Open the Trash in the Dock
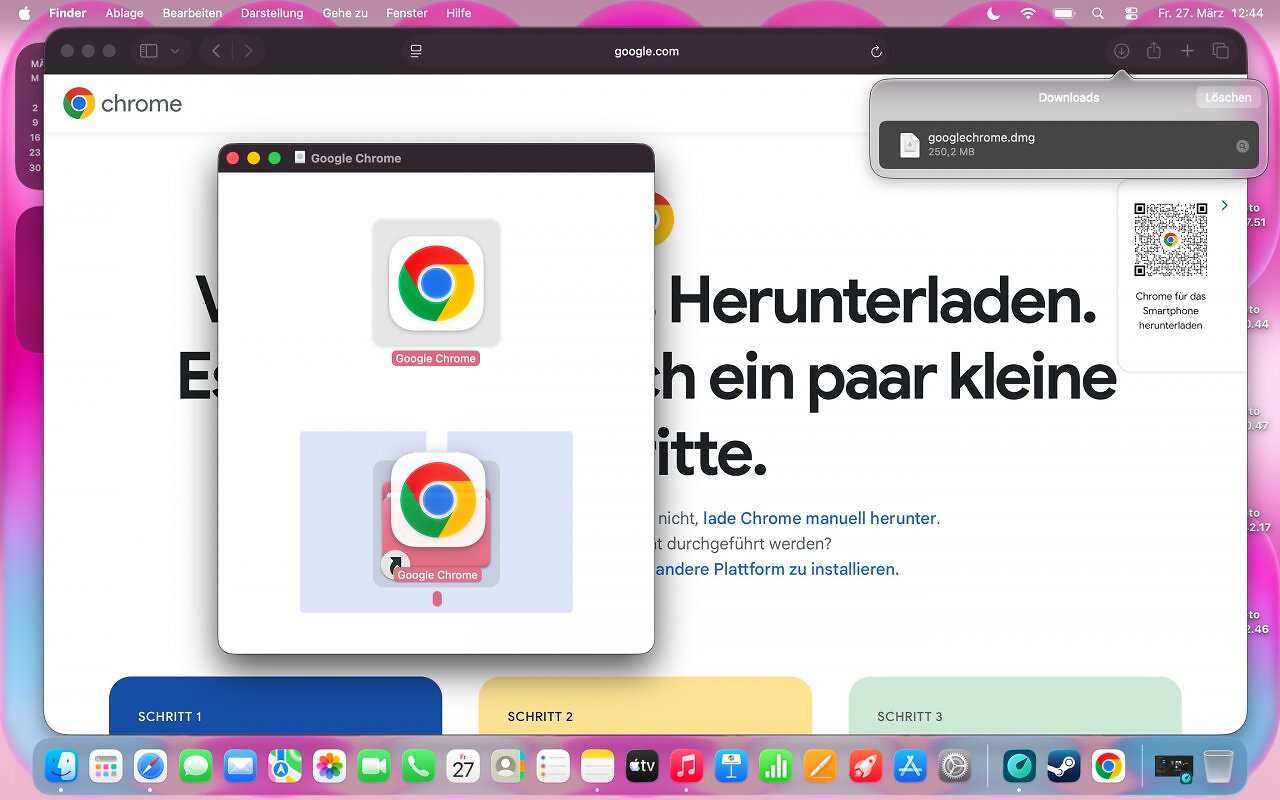This screenshot has width=1280, height=800. (1218, 767)
